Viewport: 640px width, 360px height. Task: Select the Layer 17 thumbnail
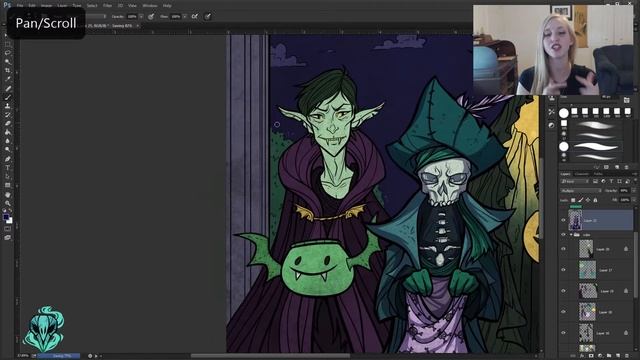(587, 270)
